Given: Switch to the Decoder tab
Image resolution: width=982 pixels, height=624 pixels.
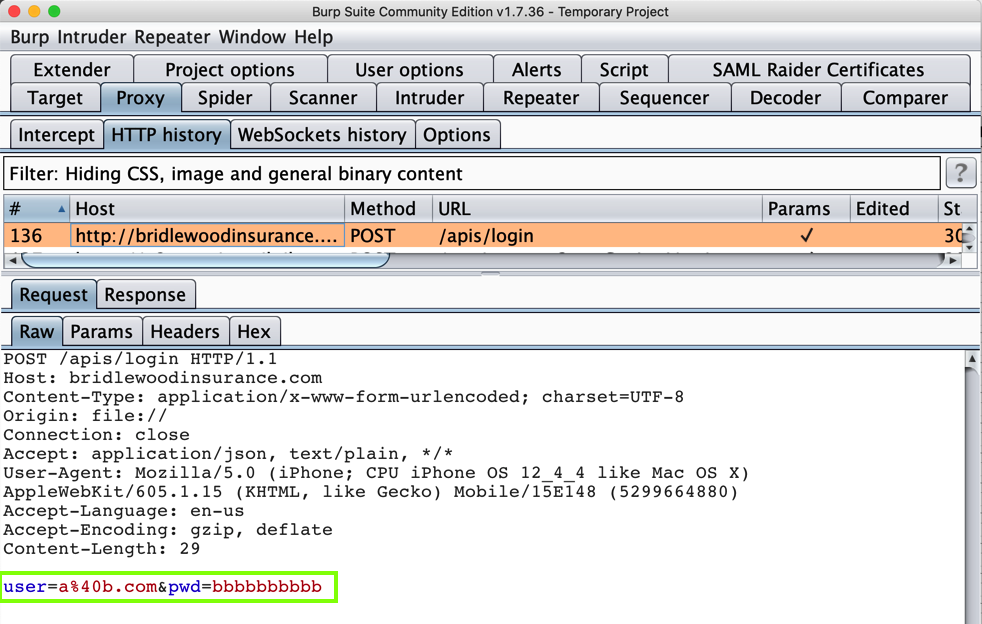Looking at the screenshot, I should click(785, 98).
